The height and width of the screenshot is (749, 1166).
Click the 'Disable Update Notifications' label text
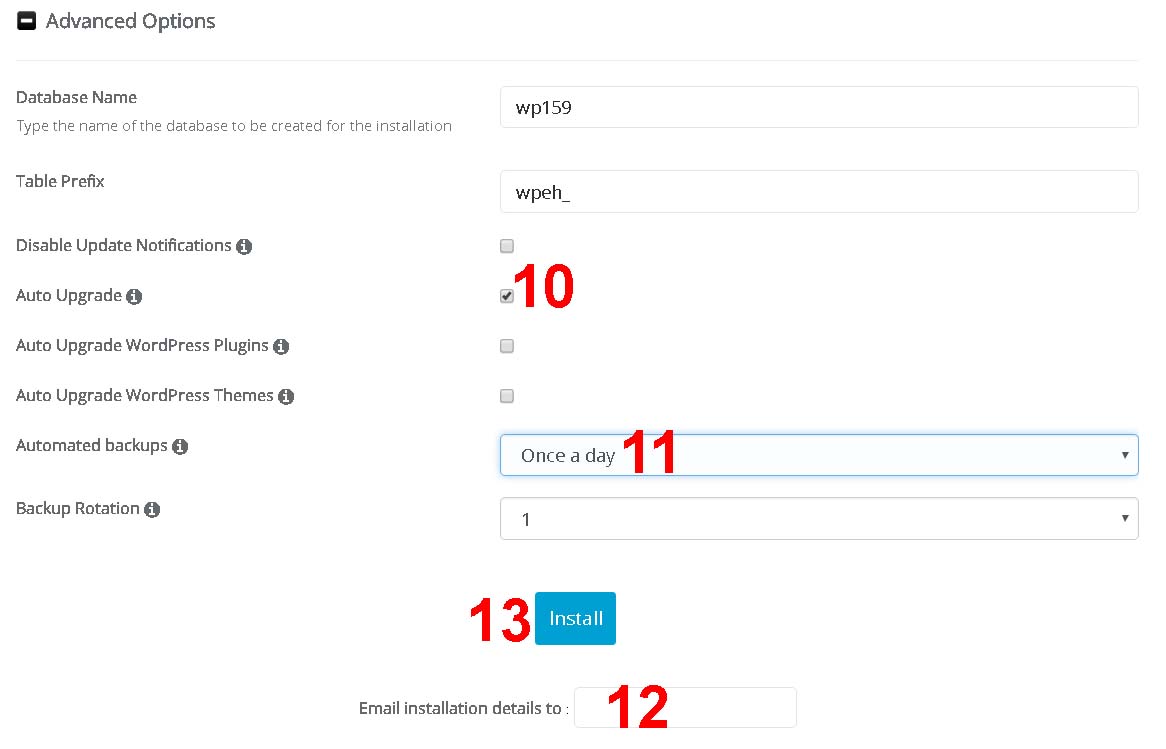coord(124,246)
